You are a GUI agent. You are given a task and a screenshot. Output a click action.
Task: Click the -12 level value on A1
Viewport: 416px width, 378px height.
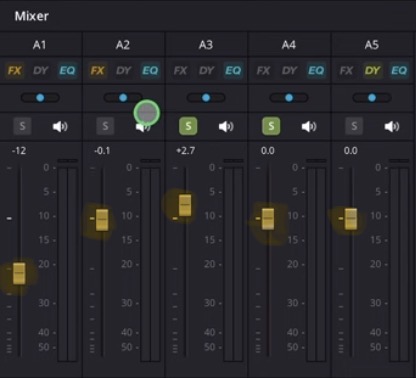point(19,151)
